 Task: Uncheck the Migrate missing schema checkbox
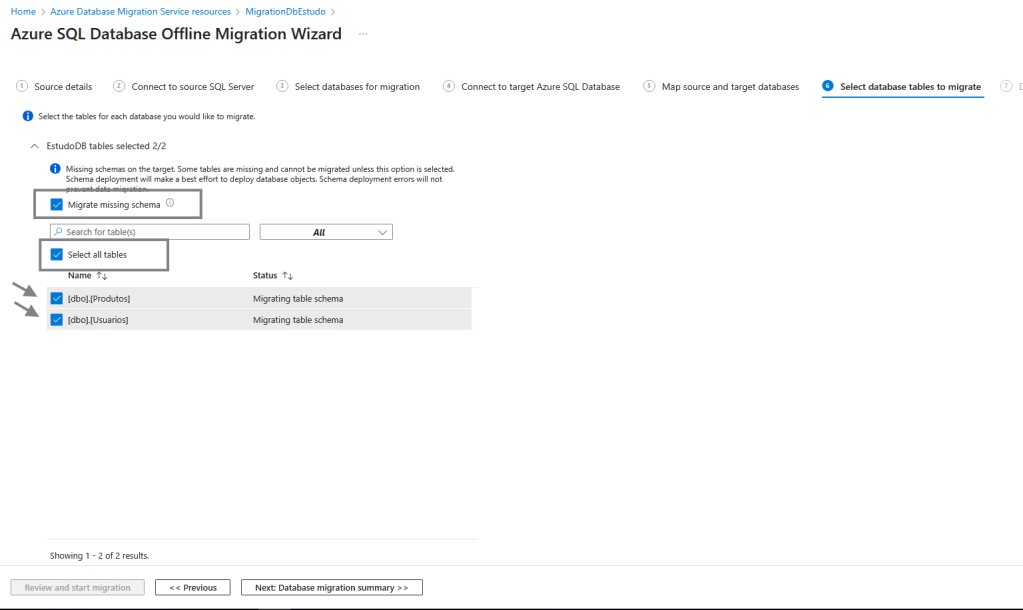click(57, 204)
